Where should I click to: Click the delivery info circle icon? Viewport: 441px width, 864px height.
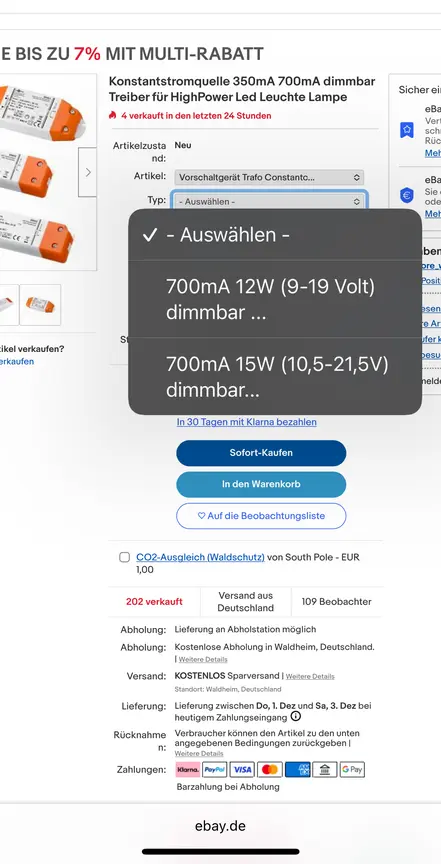[x=295, y=716]
